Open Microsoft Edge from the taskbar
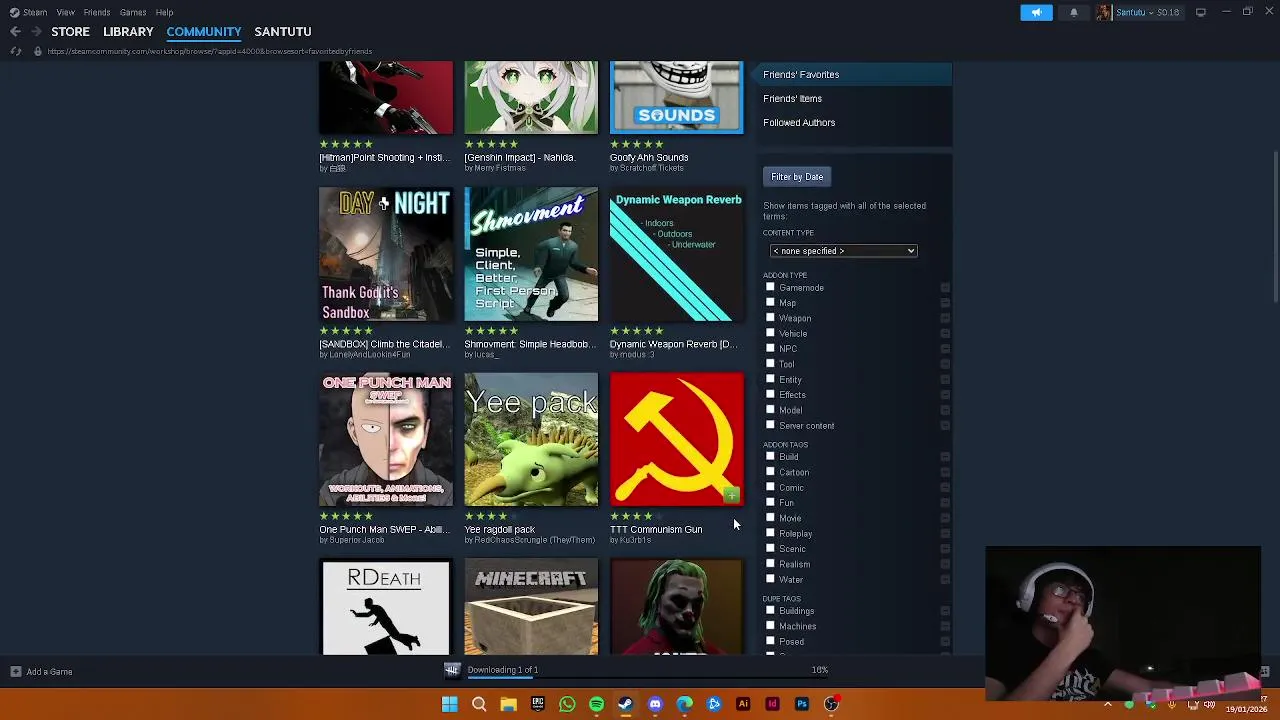 [x=684, y=704]
